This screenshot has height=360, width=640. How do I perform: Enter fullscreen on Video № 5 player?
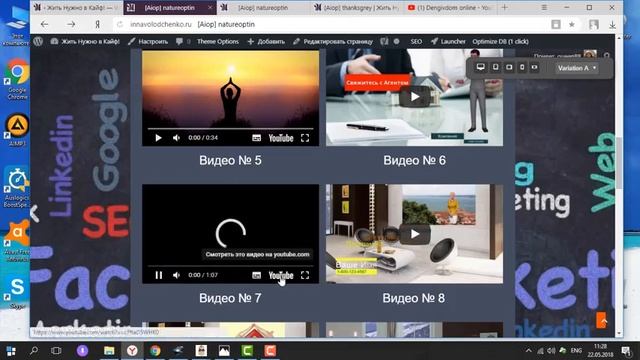(305, 138)
